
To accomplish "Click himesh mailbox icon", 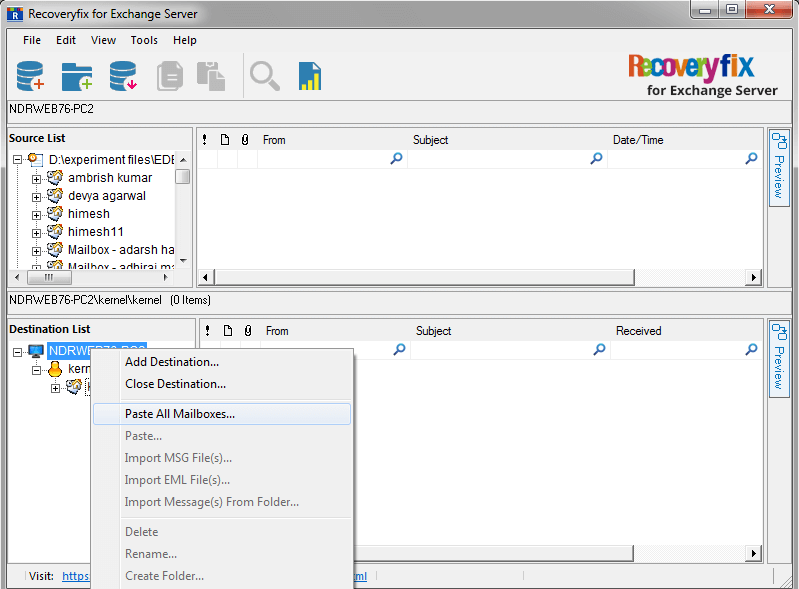I will tap(55, 213).
